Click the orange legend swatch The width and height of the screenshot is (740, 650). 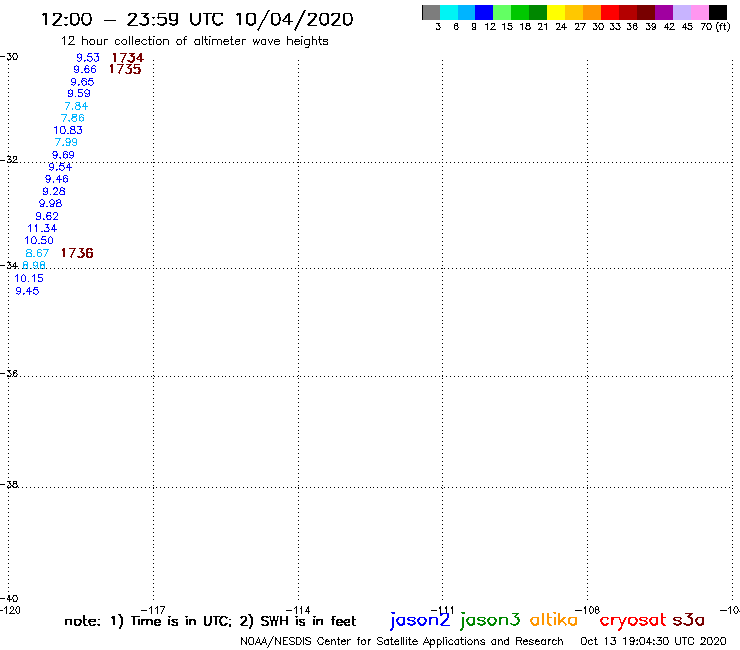(x=591, y=12)
